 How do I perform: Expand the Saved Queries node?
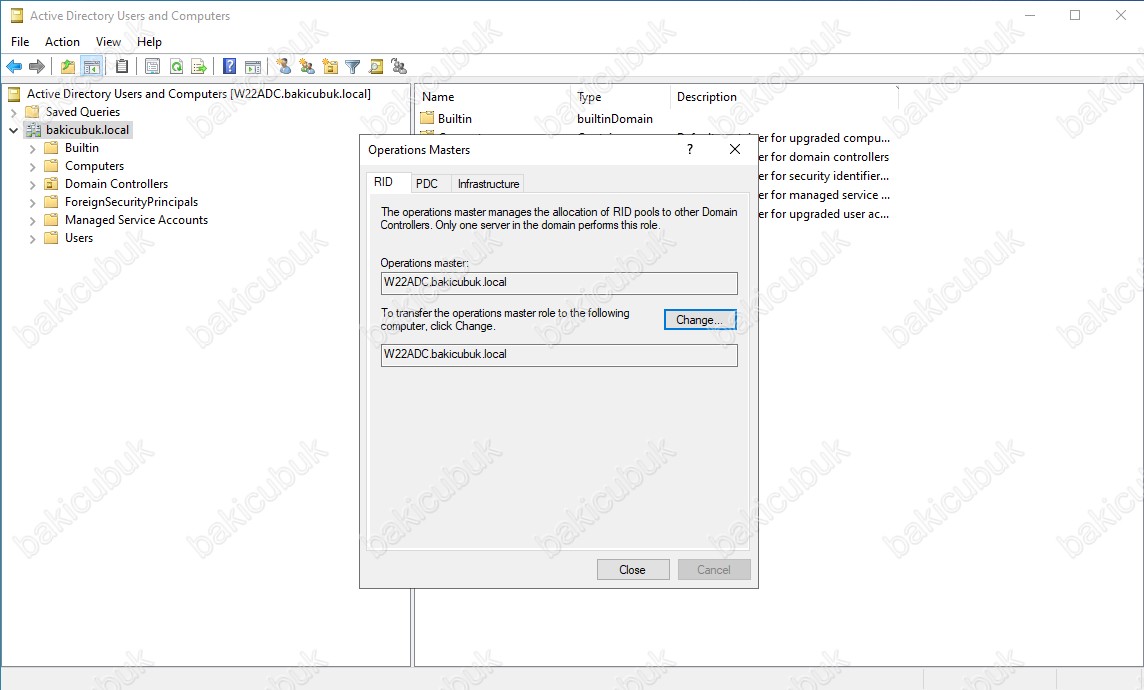coord(14,112)
